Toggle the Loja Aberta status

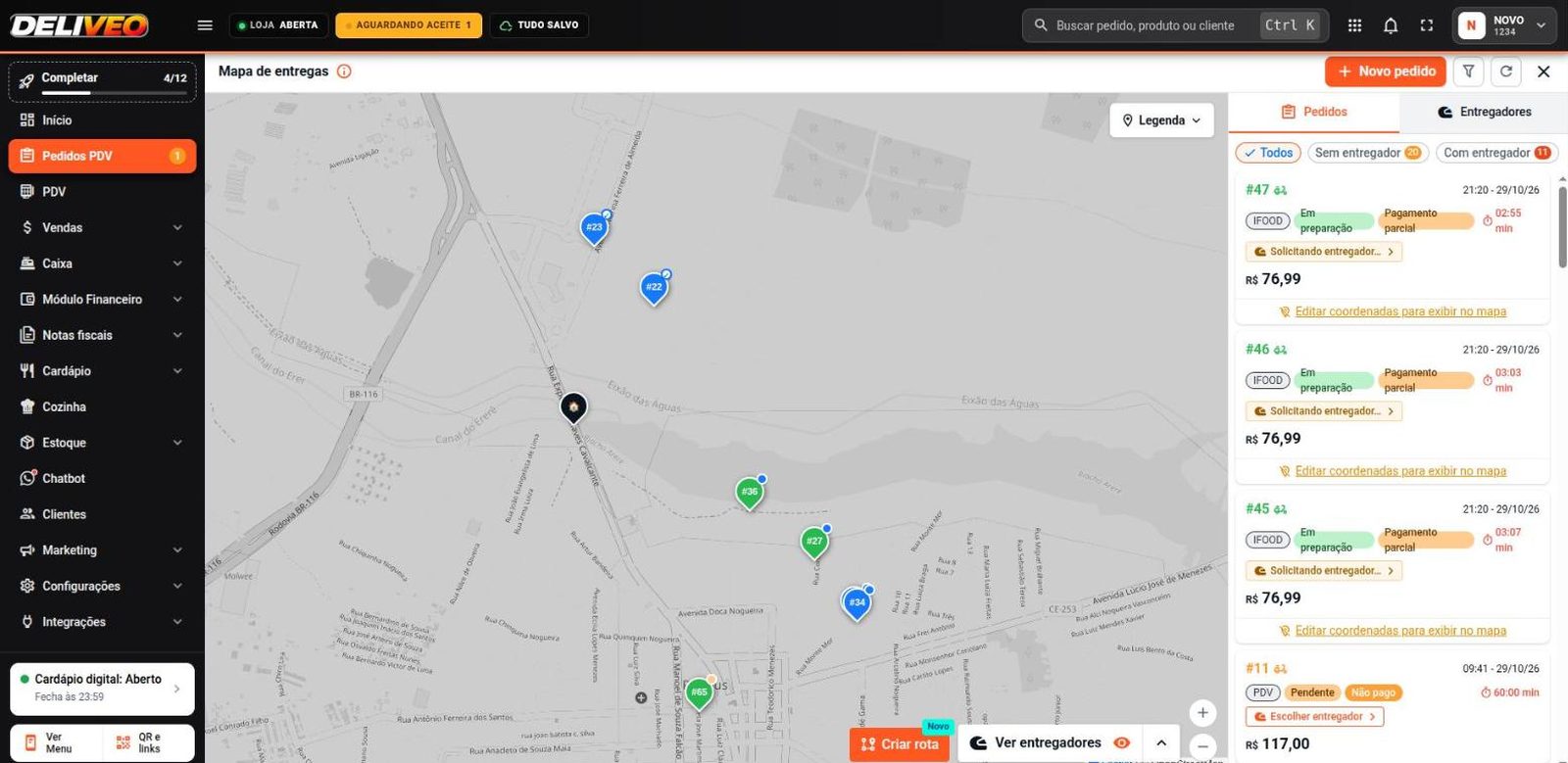277,25
